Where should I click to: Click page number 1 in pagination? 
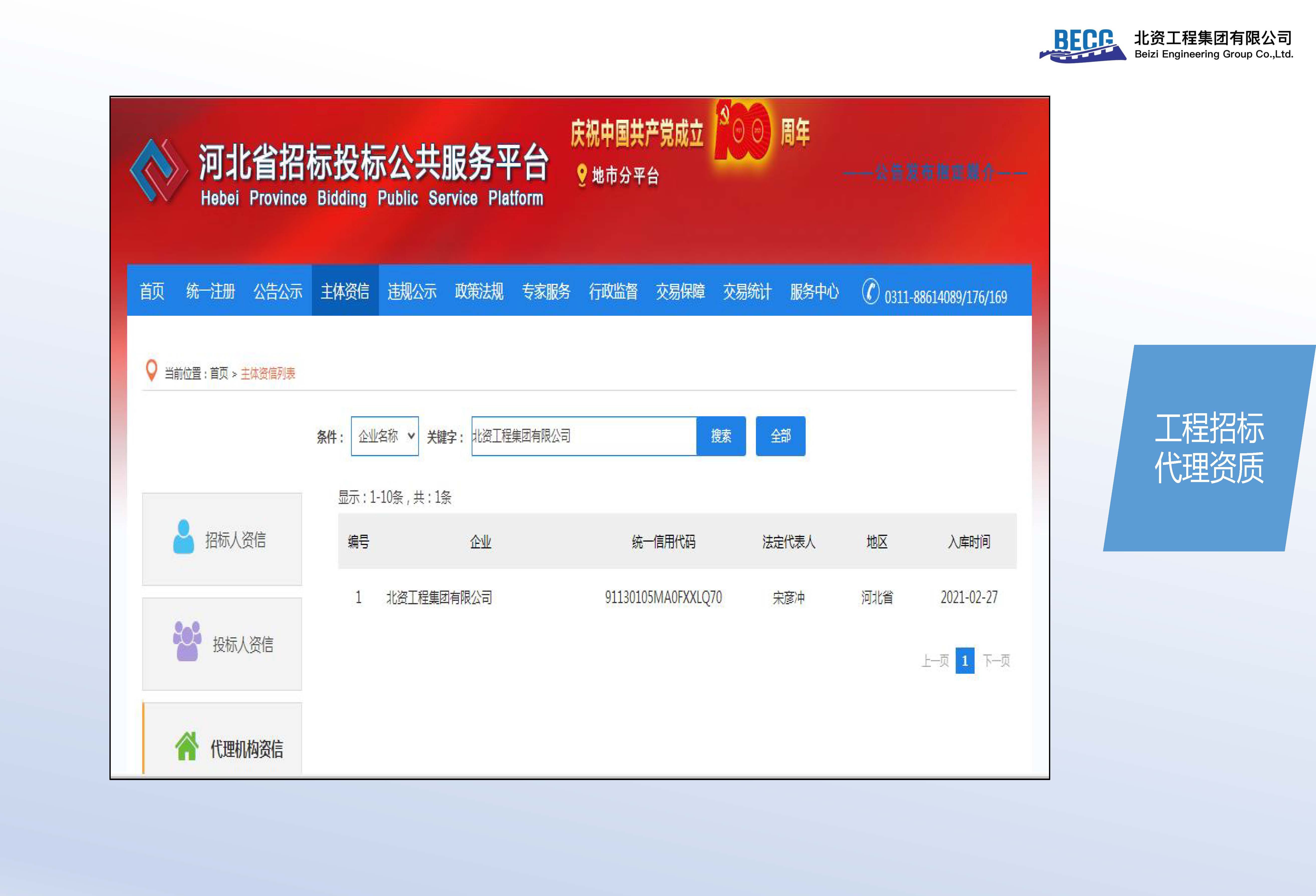point(965,661)
